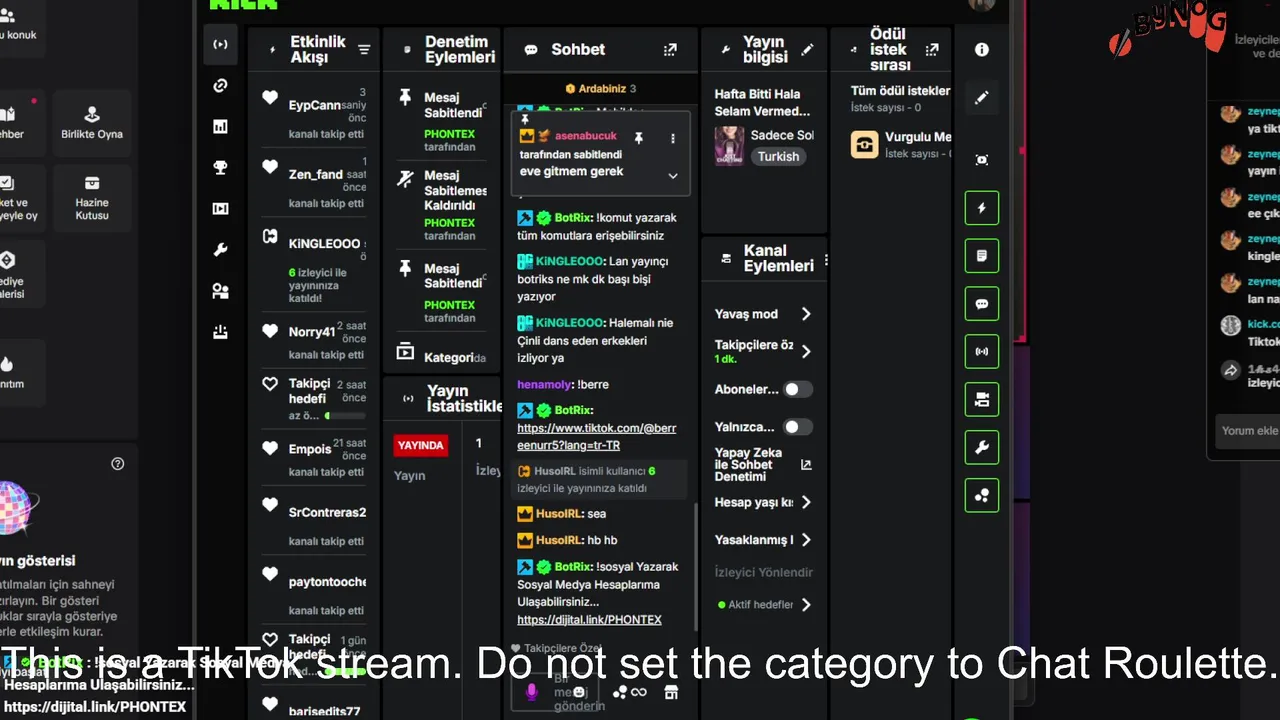Image resolution: width=1280 pixels, height=720 pixels.
Task: Click the Birlikte Oyna tile
Action: [x=92, y=122]
